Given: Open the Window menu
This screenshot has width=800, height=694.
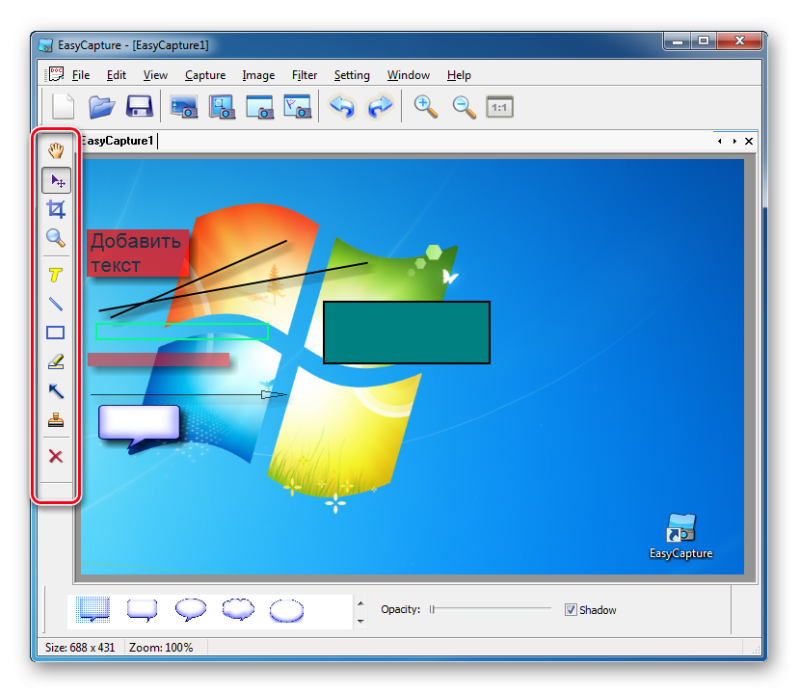Looking at the screenshot, I should coord(408,75).
